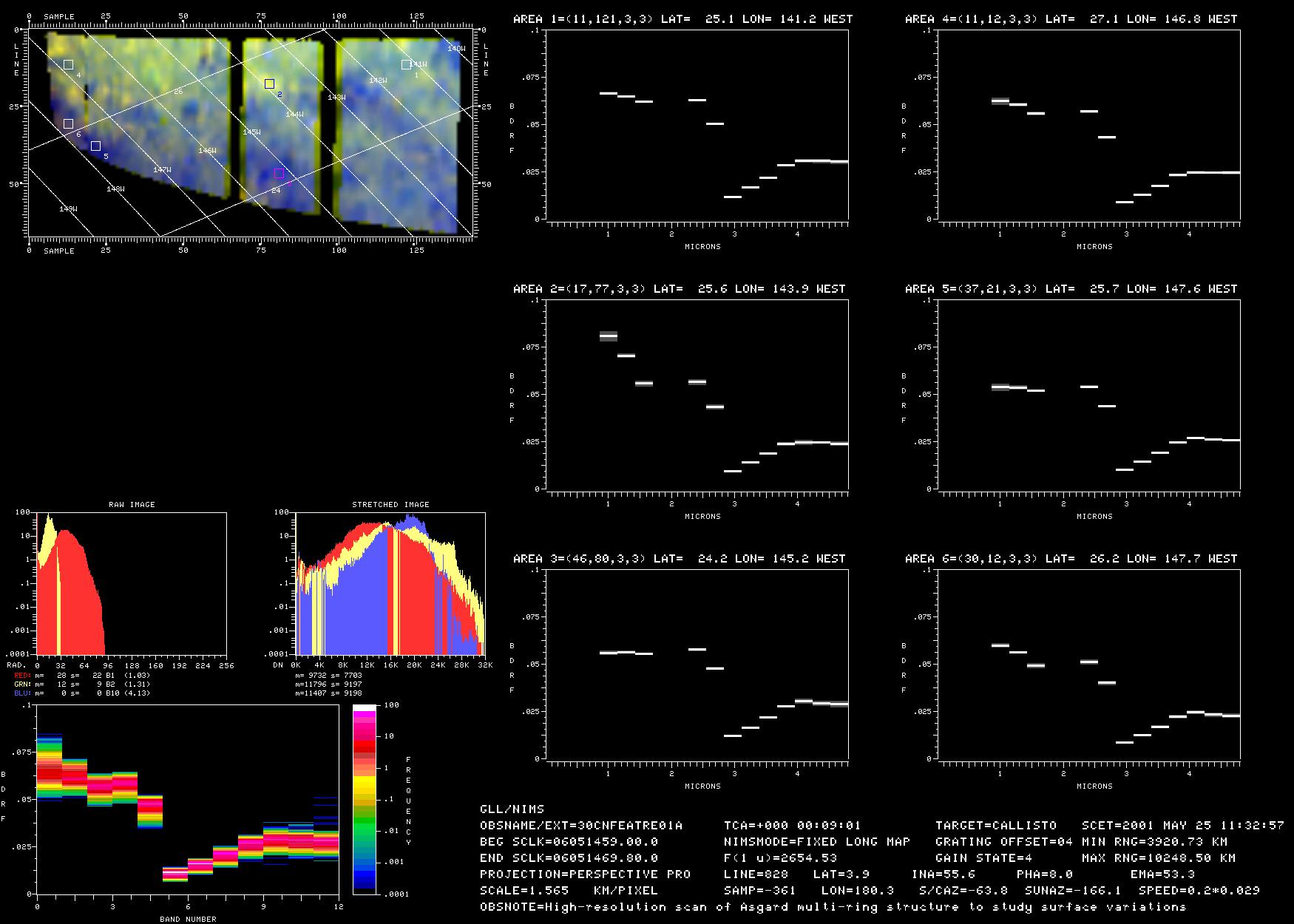Select the area 5 marker box on the map
Image resolution: width=1294 pixels, height=924 pixels.
(x=95, y=146)
